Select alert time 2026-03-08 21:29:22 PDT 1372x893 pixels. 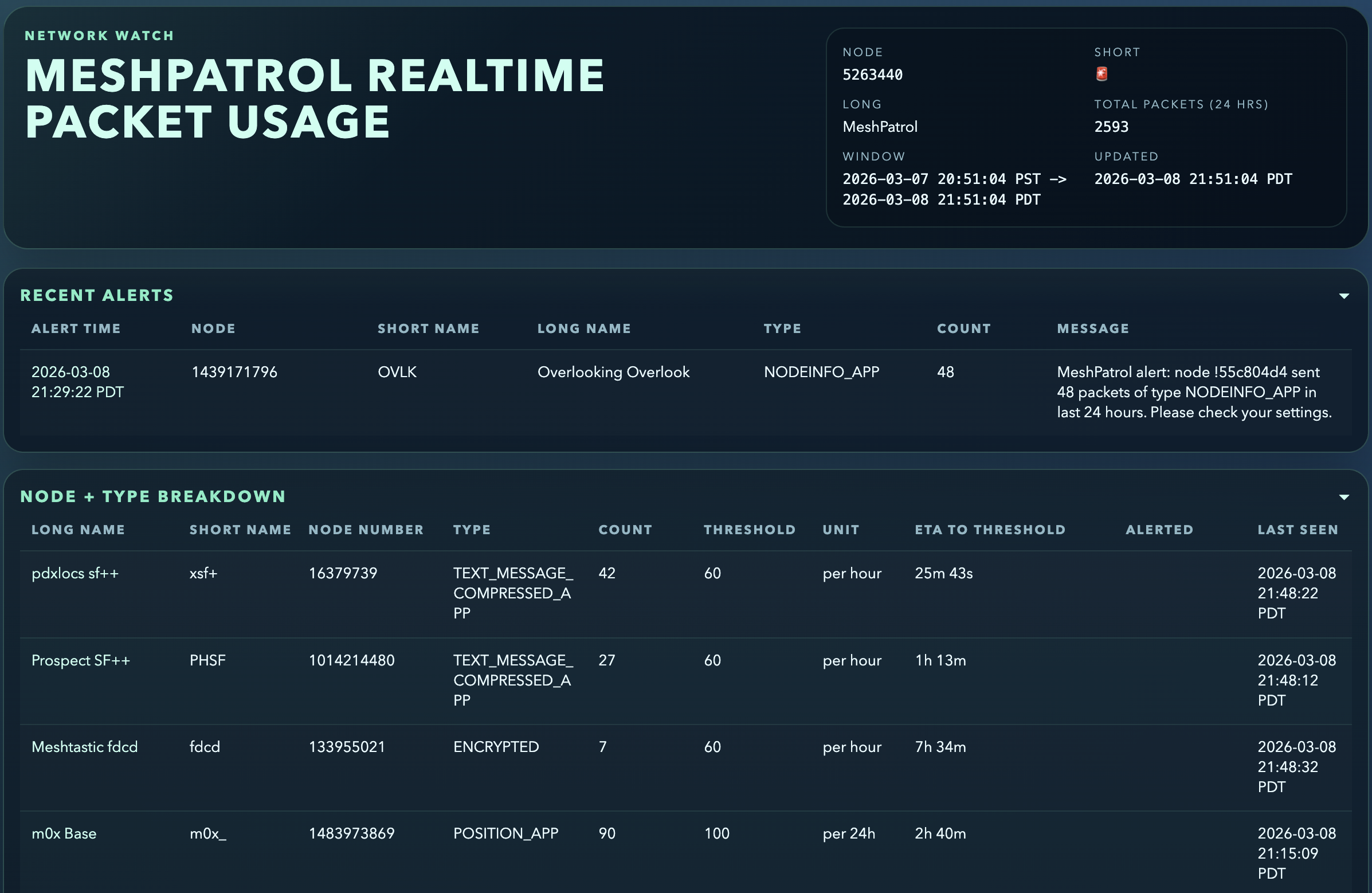[78, 382]
